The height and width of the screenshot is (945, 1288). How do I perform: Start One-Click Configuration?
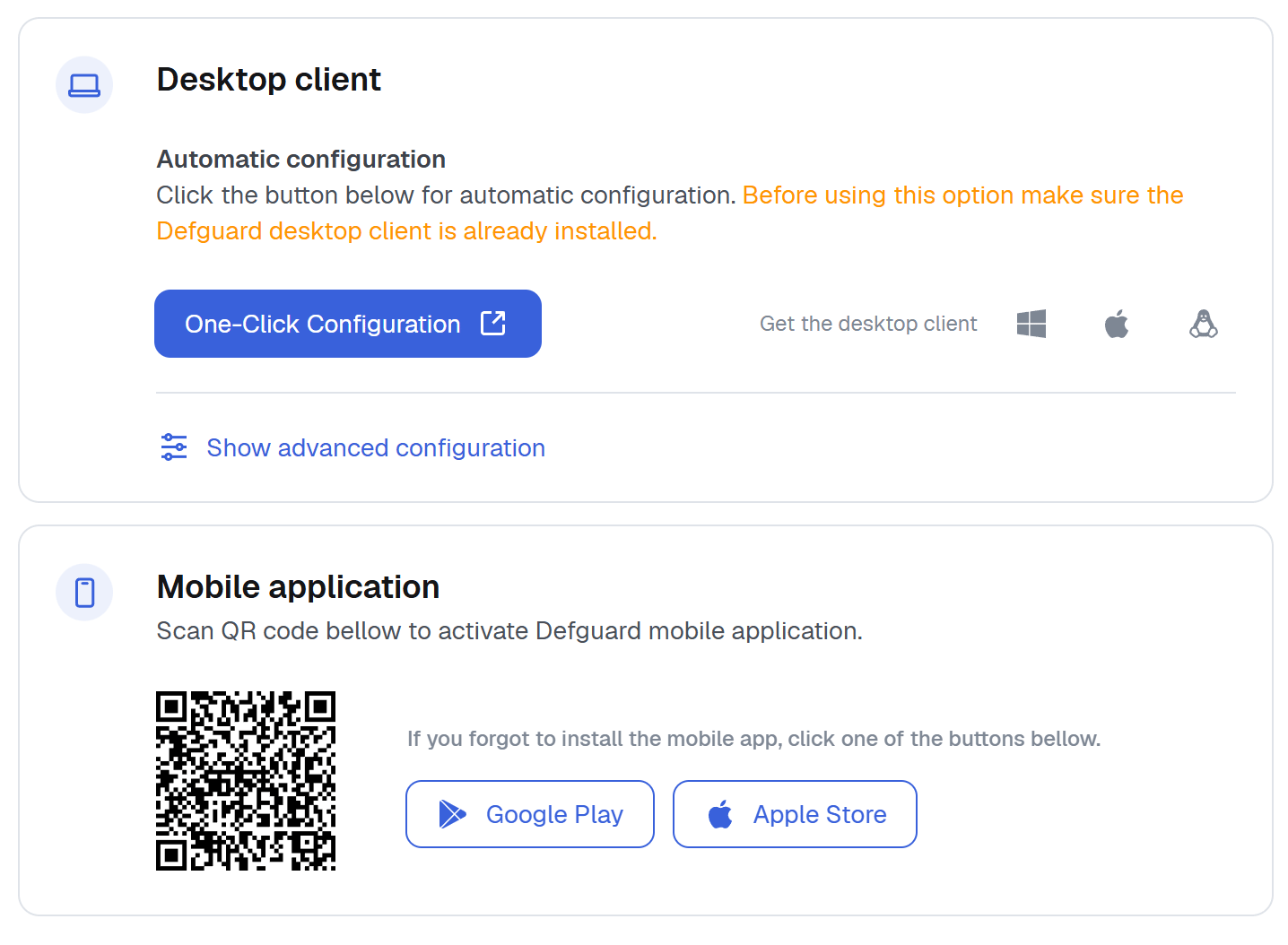coord(348,324)
